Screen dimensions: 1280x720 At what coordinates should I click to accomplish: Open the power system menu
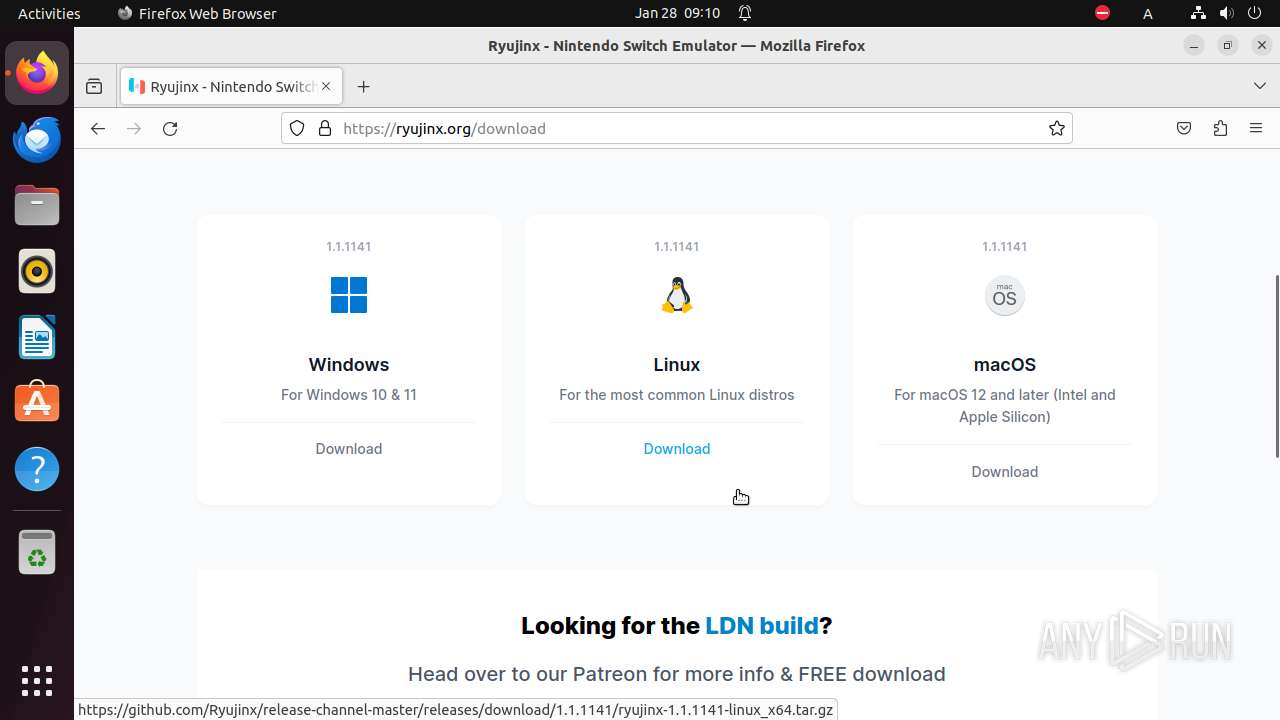click(1254, 13)
